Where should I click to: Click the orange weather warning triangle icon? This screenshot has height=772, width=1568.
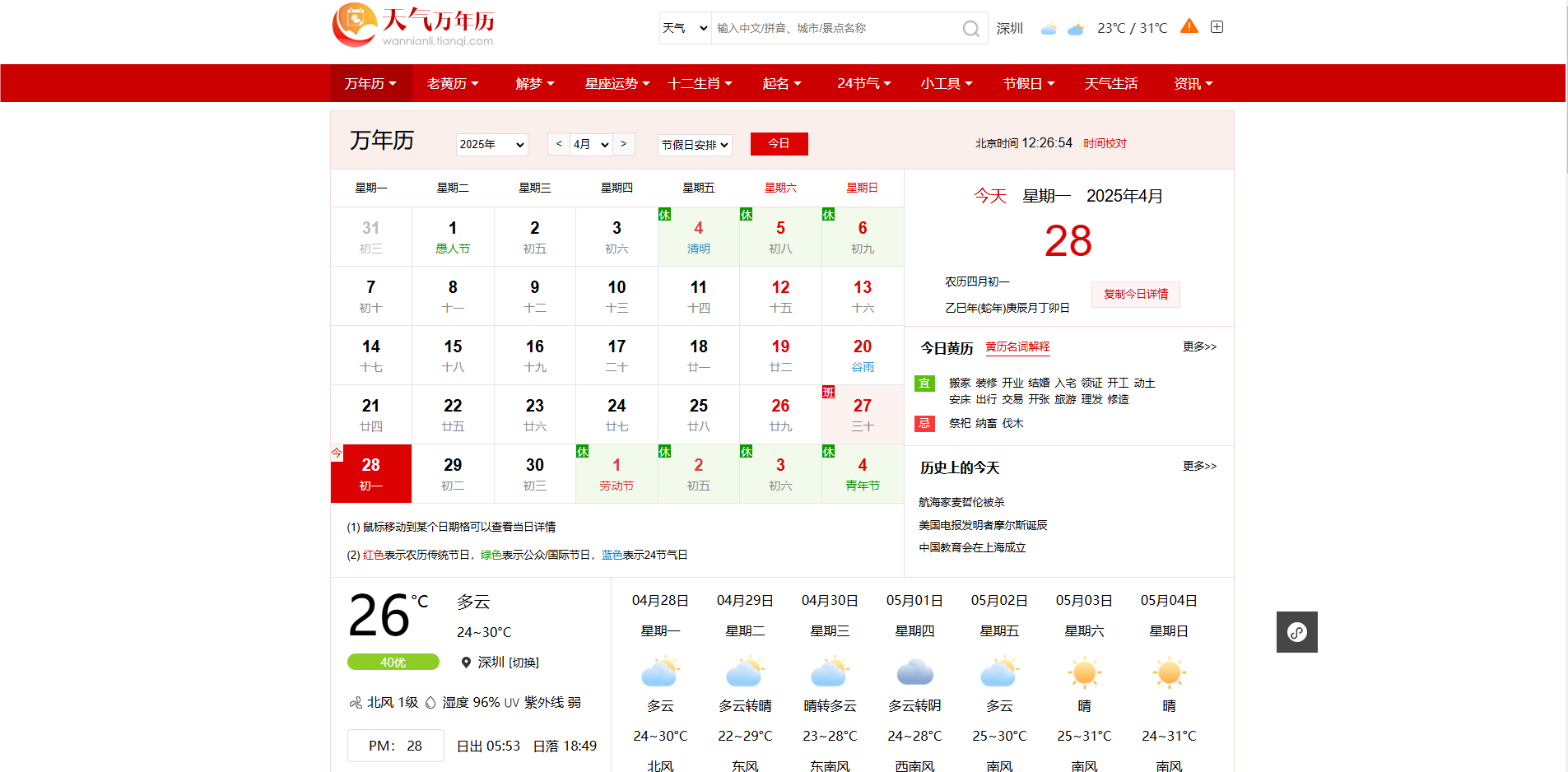click(x=1189, y=26)
